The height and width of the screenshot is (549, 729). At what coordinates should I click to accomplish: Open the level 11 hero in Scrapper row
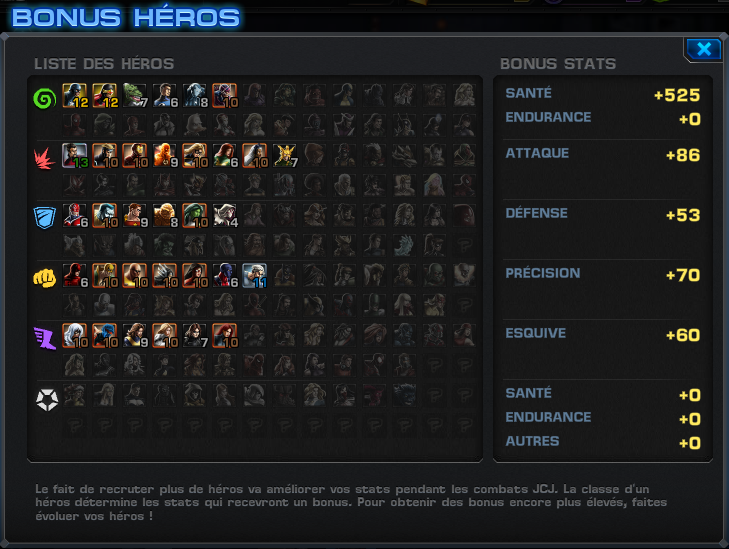[x=254, y=275]
